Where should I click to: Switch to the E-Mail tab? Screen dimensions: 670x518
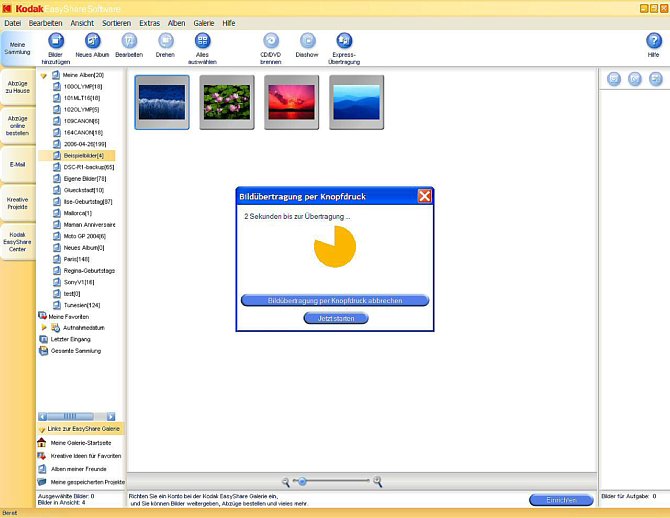point(18,164)
